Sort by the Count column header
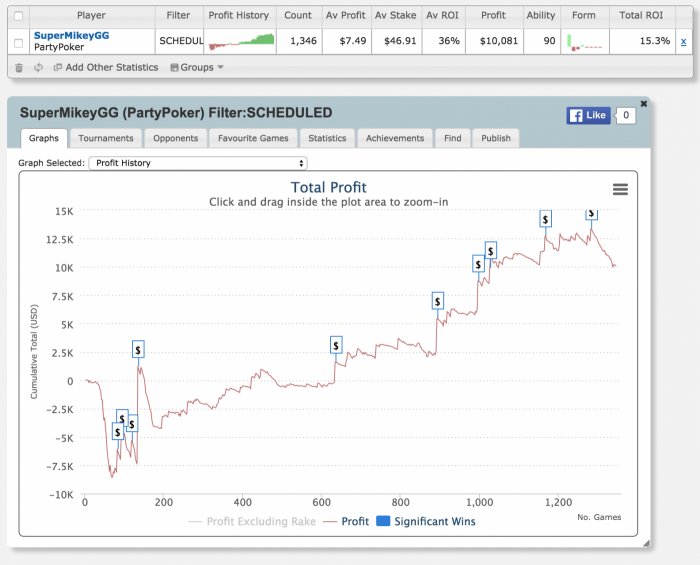The image size is (700, 565). 298,15
